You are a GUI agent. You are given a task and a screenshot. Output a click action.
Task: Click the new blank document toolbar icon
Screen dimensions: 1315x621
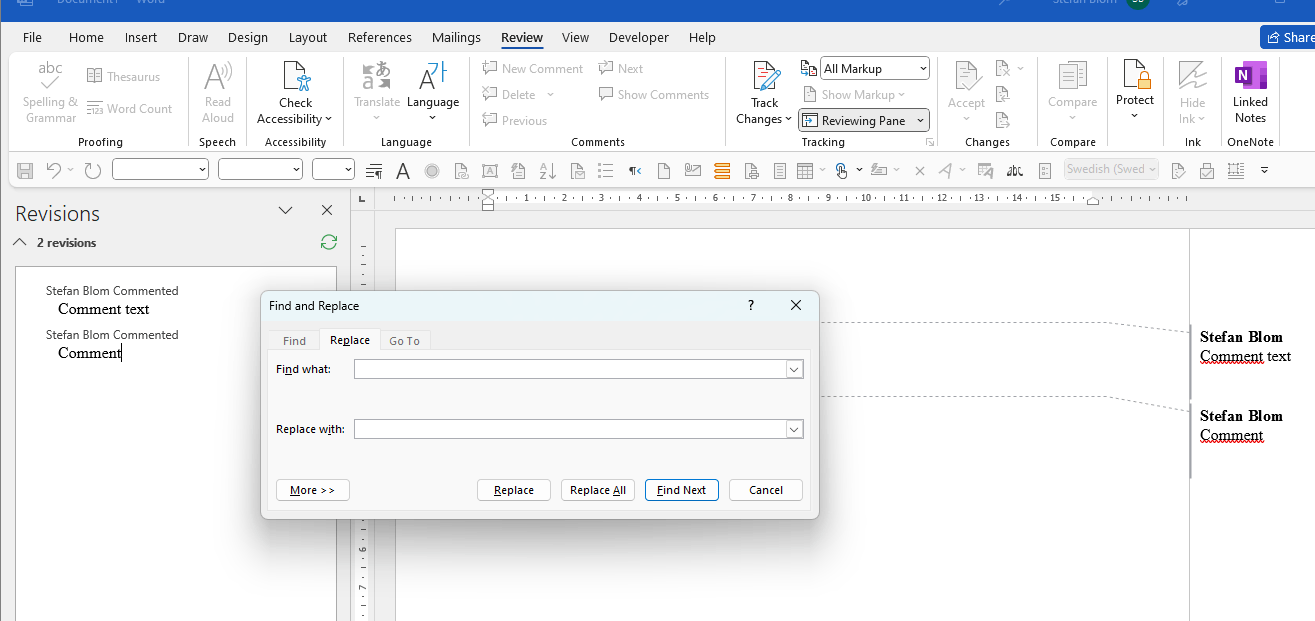pyautogui.click(x=664, y=171)
